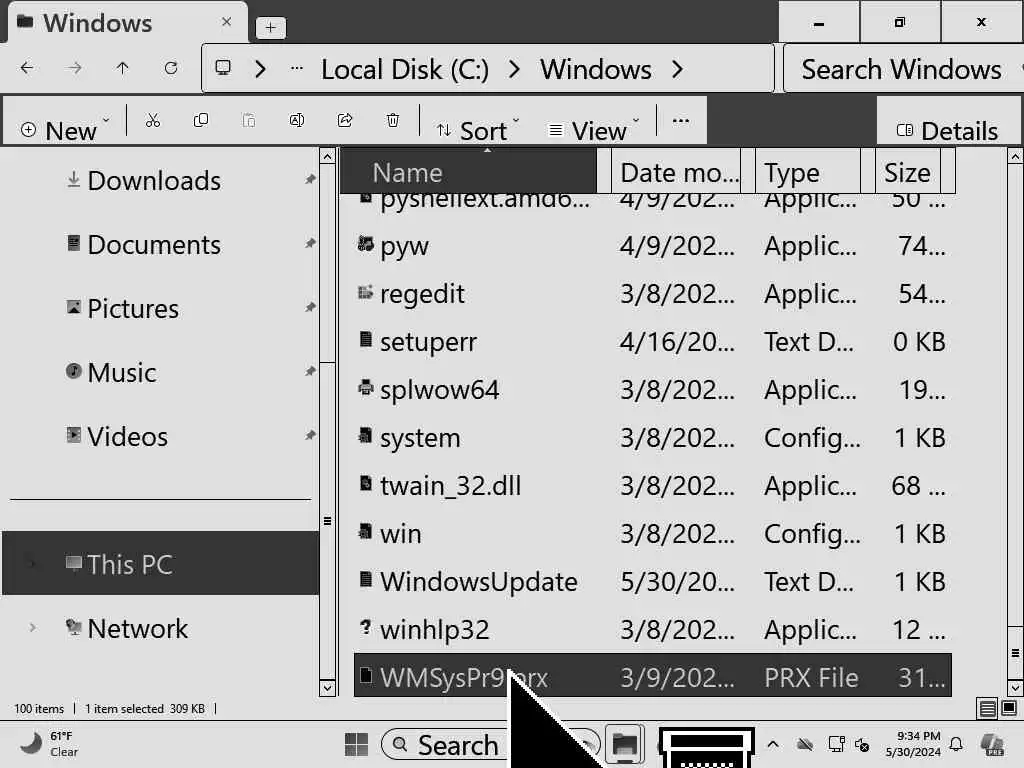
Task: Close the Windows tab
Action: pos(227,22)
